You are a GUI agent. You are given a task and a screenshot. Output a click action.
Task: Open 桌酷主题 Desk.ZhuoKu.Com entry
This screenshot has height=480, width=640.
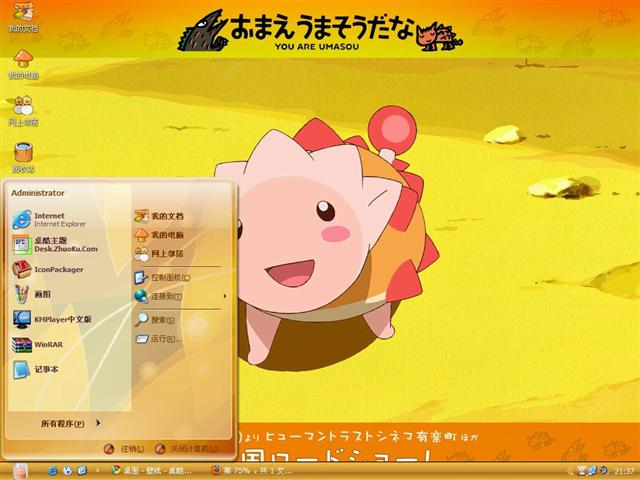pos(55,244)
